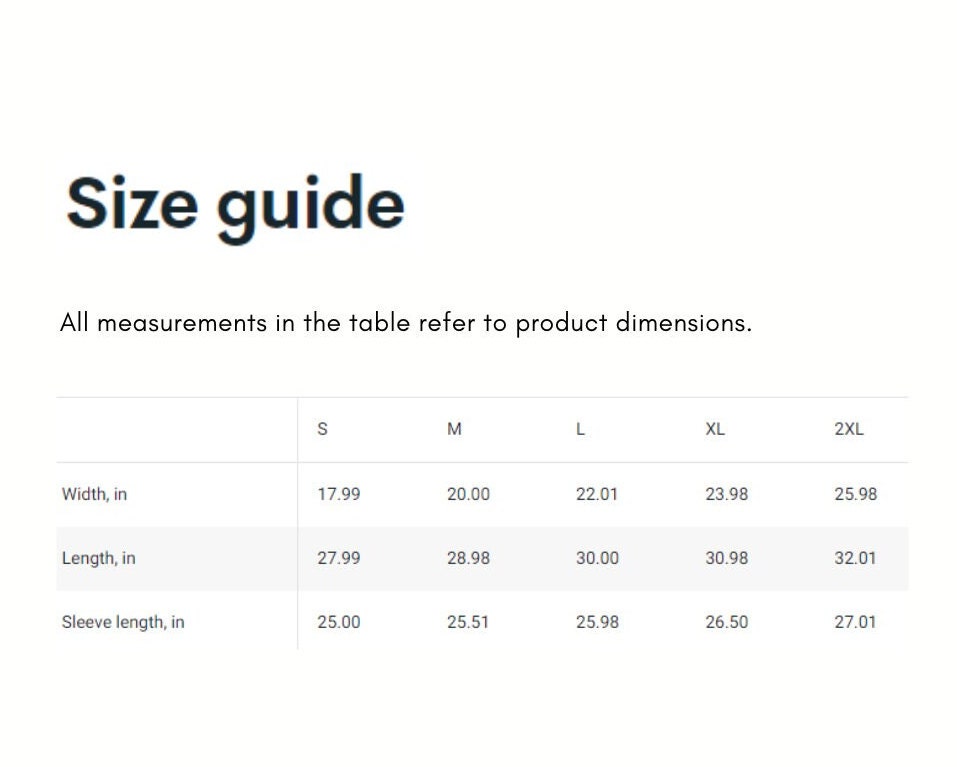Click the Sleeve length, in row label
Viewport: 957px width, 767px height.
point(123,622)
